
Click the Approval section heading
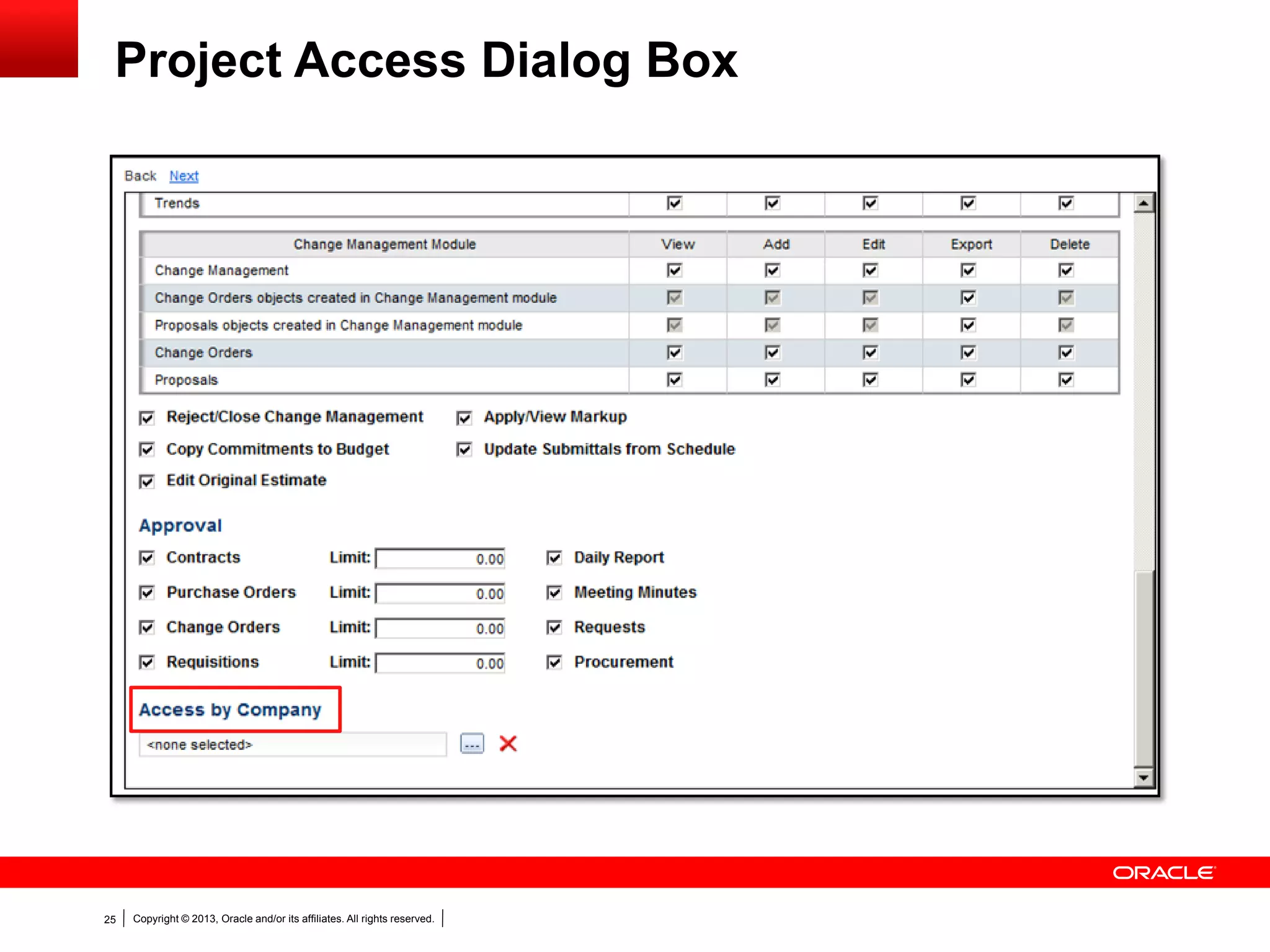[x=180, y=526]
